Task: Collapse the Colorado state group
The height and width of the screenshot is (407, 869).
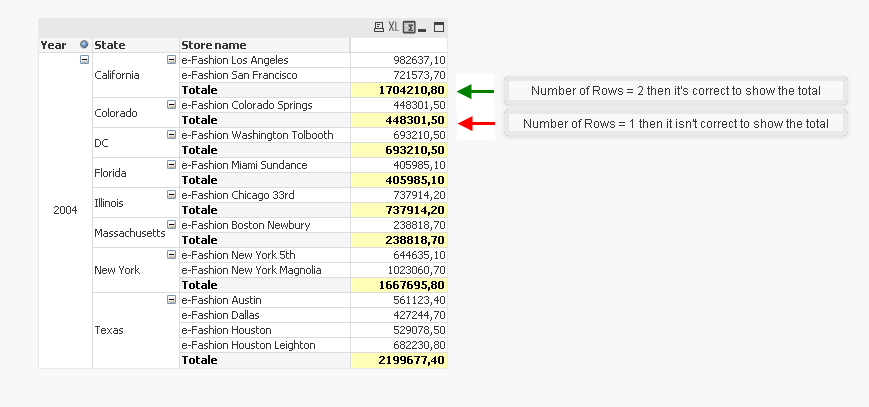Action: pyautogui.click(x=171, y=105)
